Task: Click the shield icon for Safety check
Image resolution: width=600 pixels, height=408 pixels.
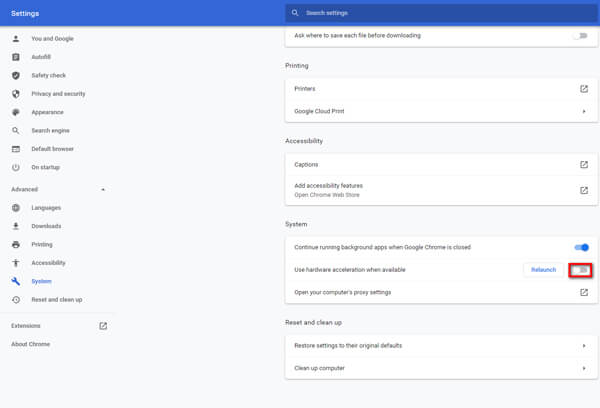Action: point(16,75)
